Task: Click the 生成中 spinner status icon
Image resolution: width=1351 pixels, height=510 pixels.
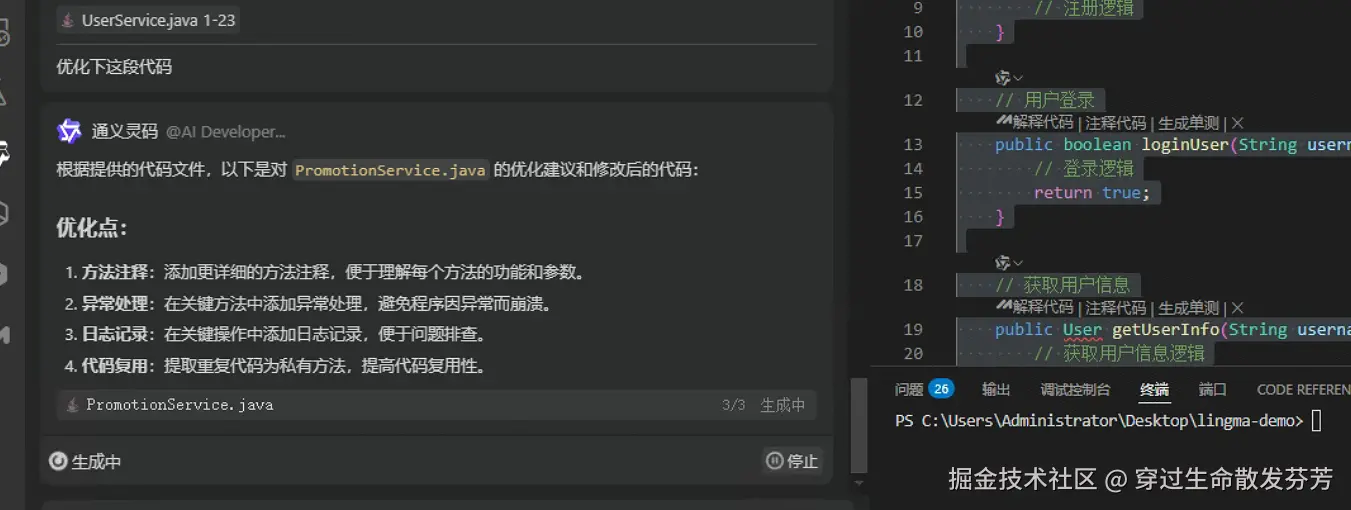Action: tap(58, 461)
